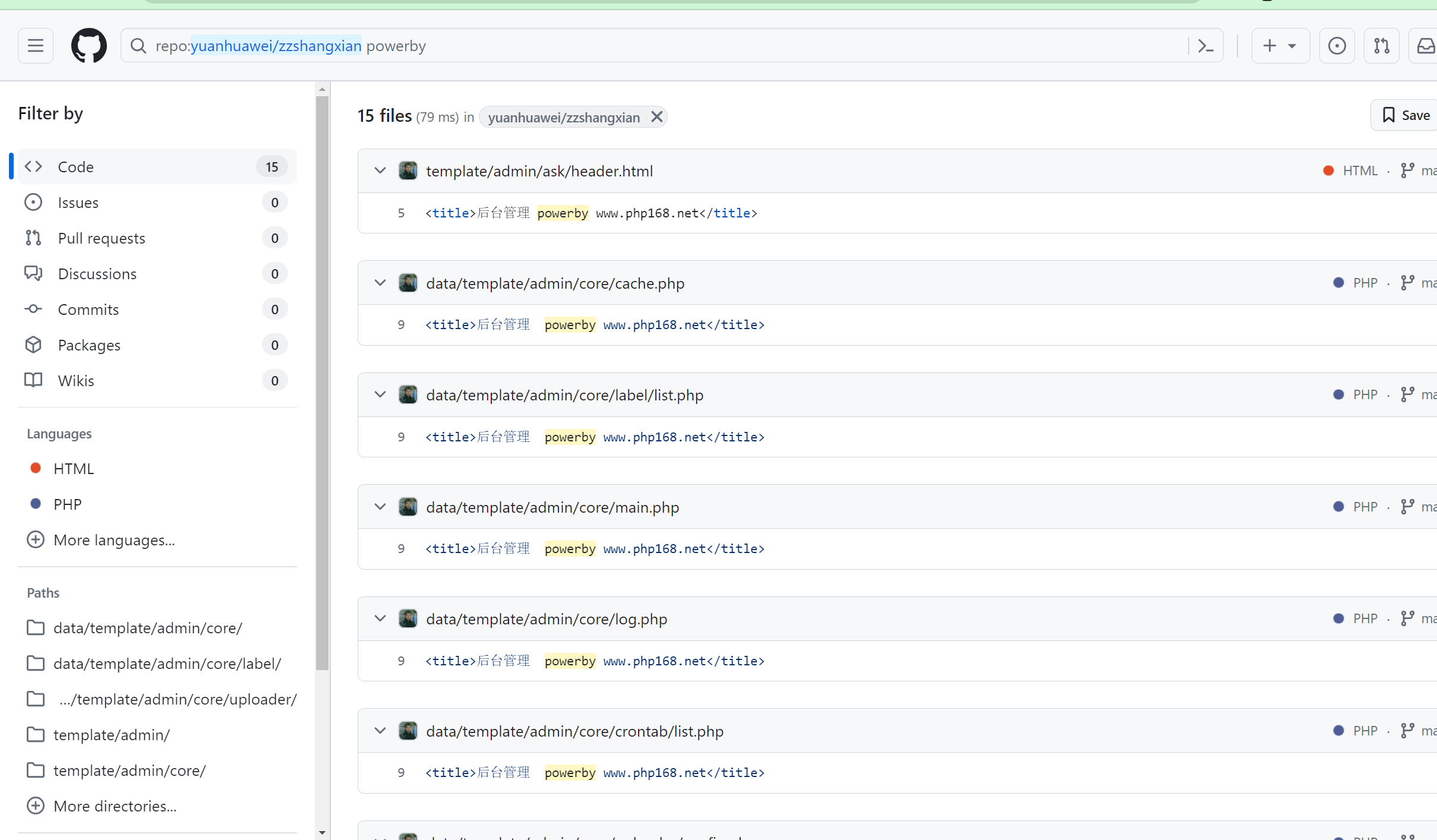Open data/template/admin/core/crontab/list.php file
Image resolution: width=1437 pixels, height=840 pixels.
tap(575, 731)
